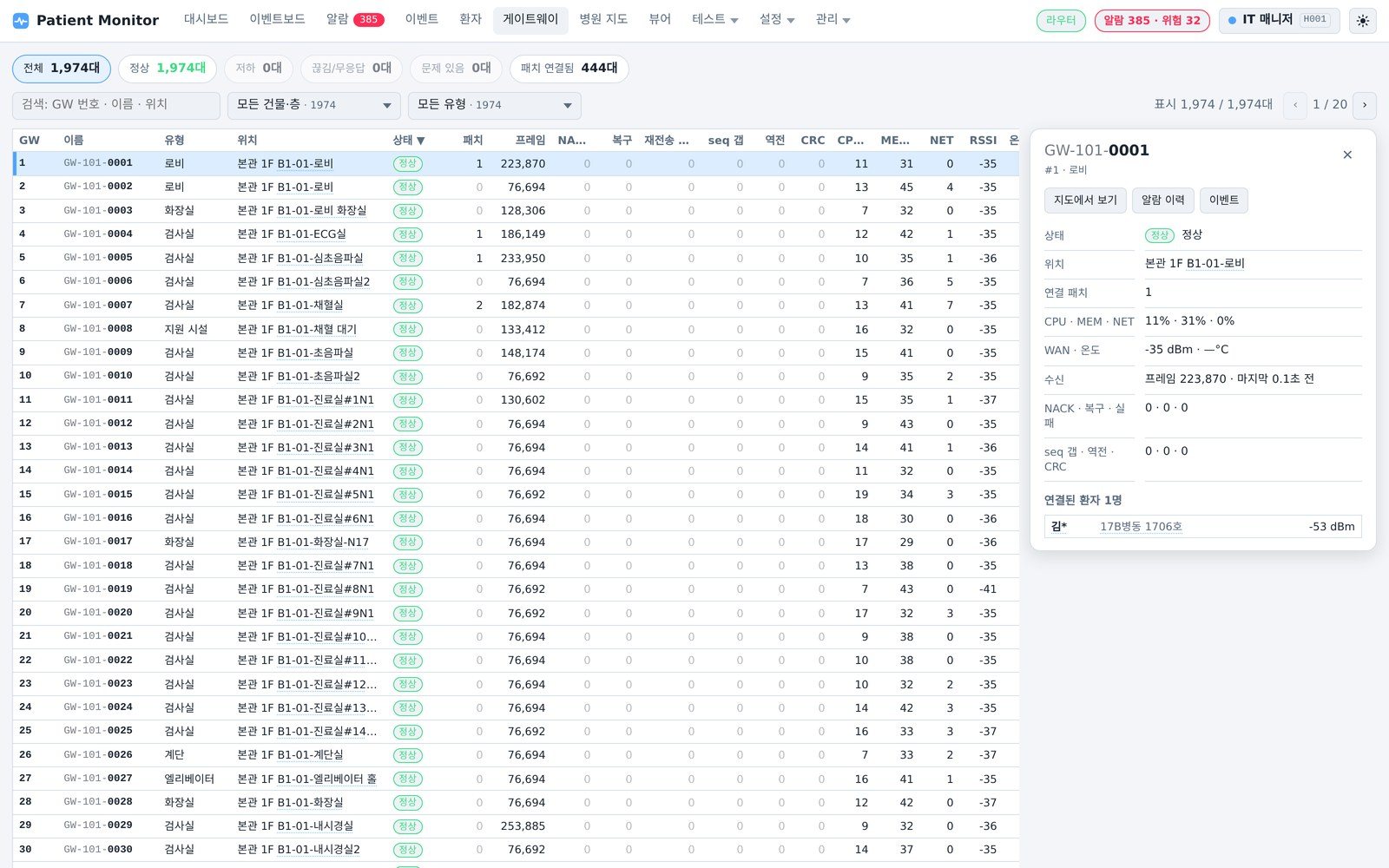Select the 게이트웨이 tab
The height and width of the screenshot is (868, 1389).
530,19
